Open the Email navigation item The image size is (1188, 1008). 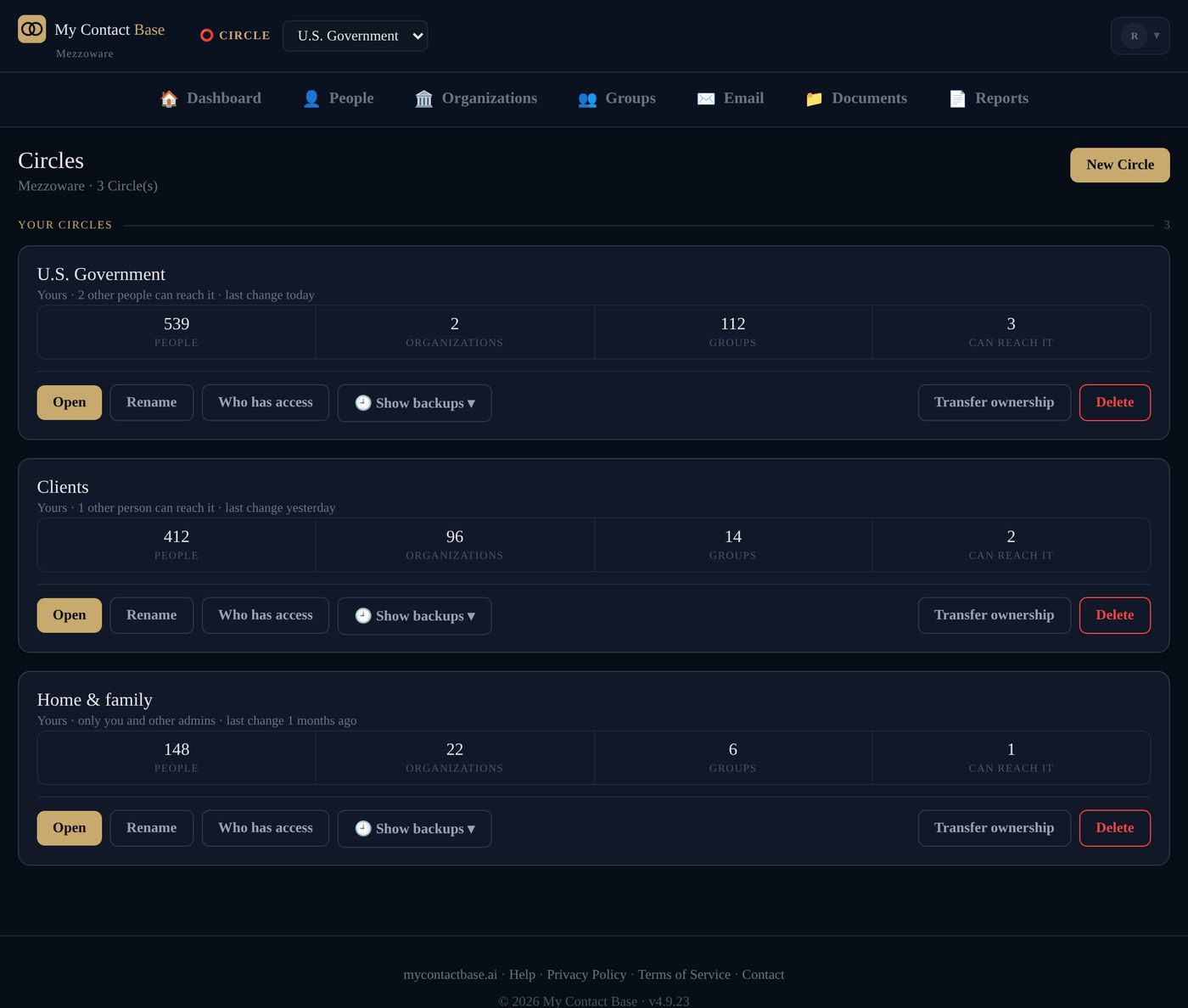tap(730, 98)
